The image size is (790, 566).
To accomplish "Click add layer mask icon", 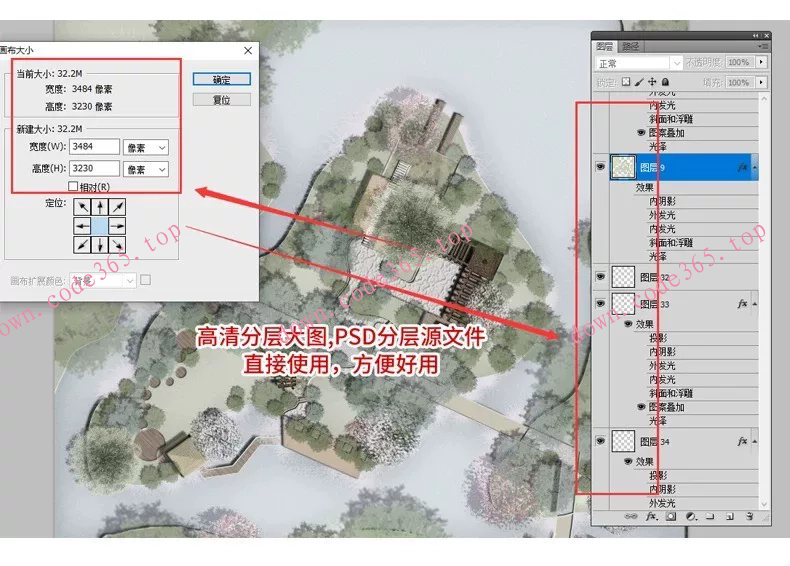I will (671, 517).
